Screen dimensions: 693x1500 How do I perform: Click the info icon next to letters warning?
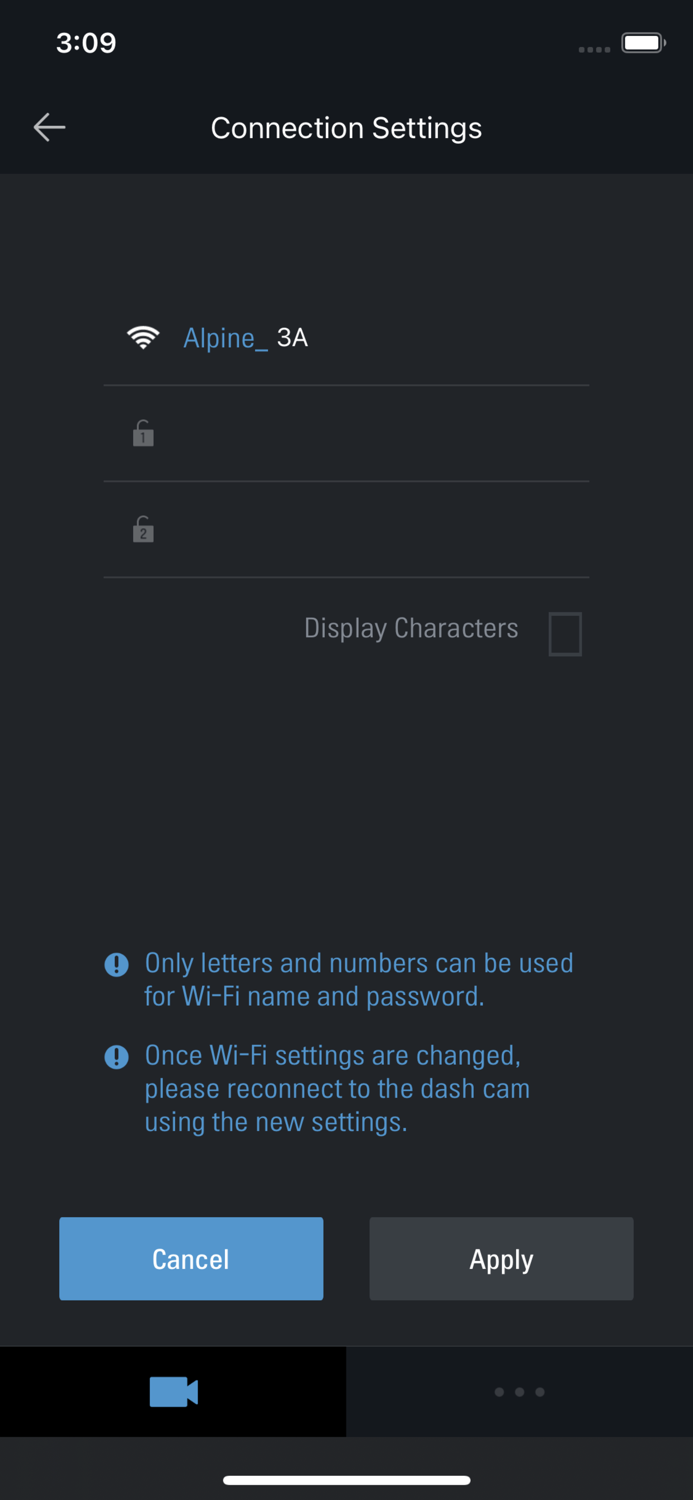[x=116, y=964]
